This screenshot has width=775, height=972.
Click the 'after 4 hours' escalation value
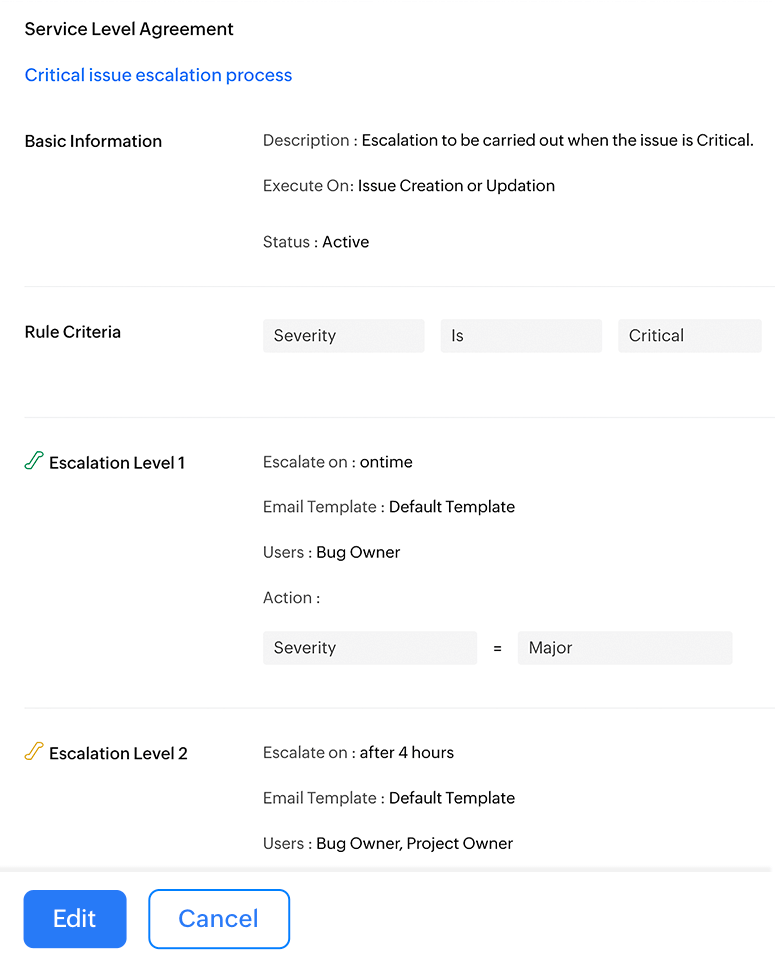406,752
